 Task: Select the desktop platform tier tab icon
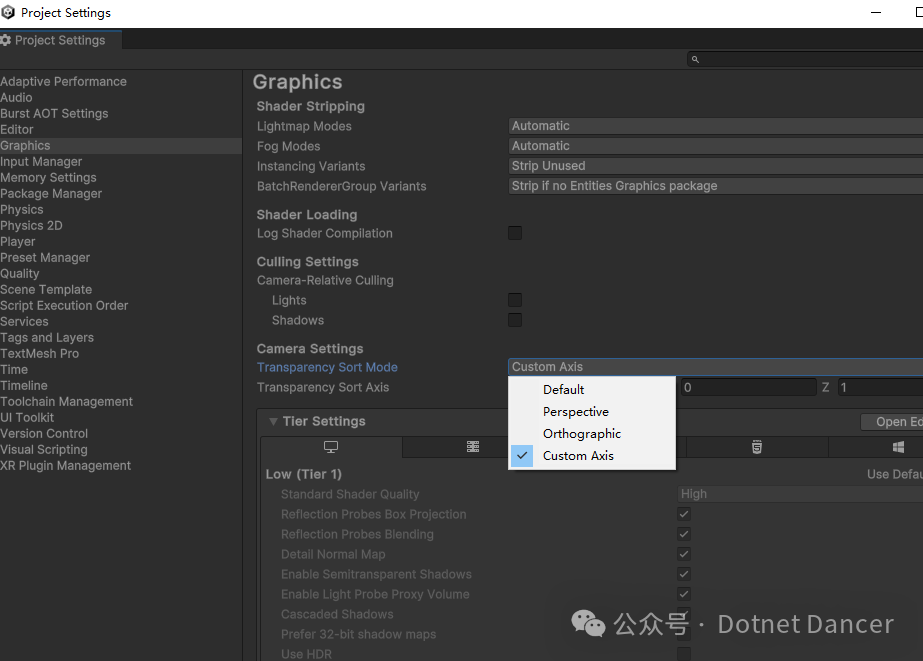tap(331, 447)
